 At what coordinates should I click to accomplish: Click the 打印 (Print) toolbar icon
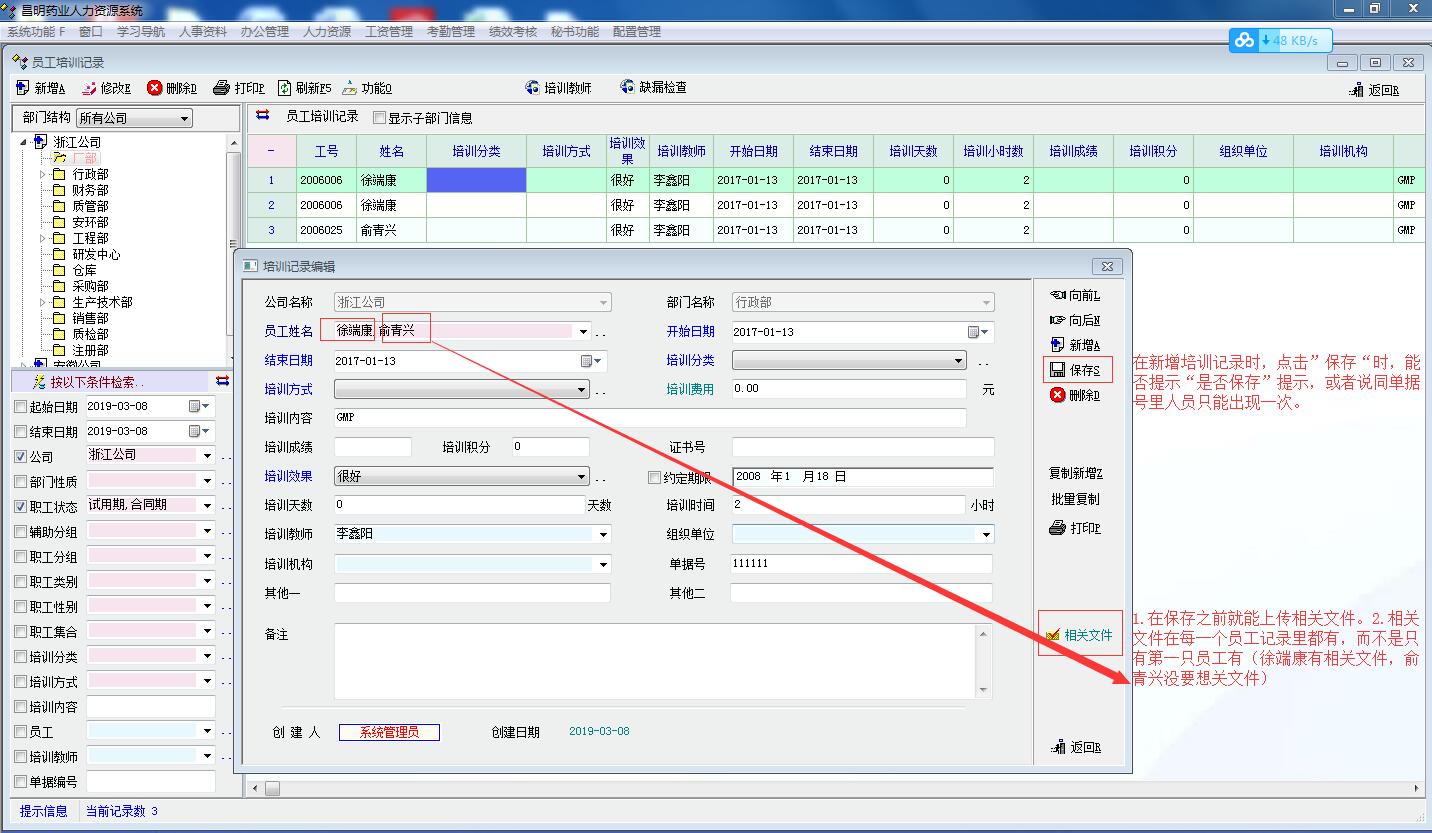(222, 88)
